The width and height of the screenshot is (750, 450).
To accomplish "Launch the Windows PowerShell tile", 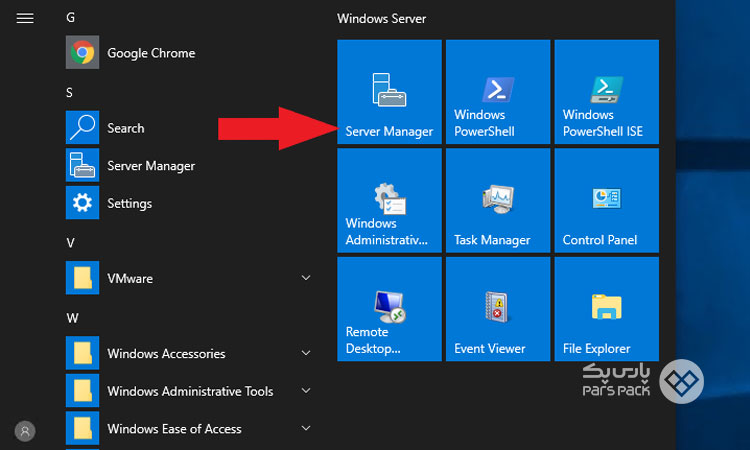I will pyautogui.click(x=497, y=92).
